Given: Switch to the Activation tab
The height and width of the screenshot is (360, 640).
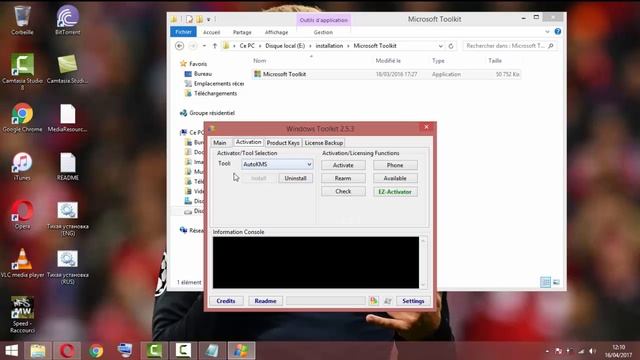Looking at the screenshot, I should pyautogui.click(x=248, y=142).
